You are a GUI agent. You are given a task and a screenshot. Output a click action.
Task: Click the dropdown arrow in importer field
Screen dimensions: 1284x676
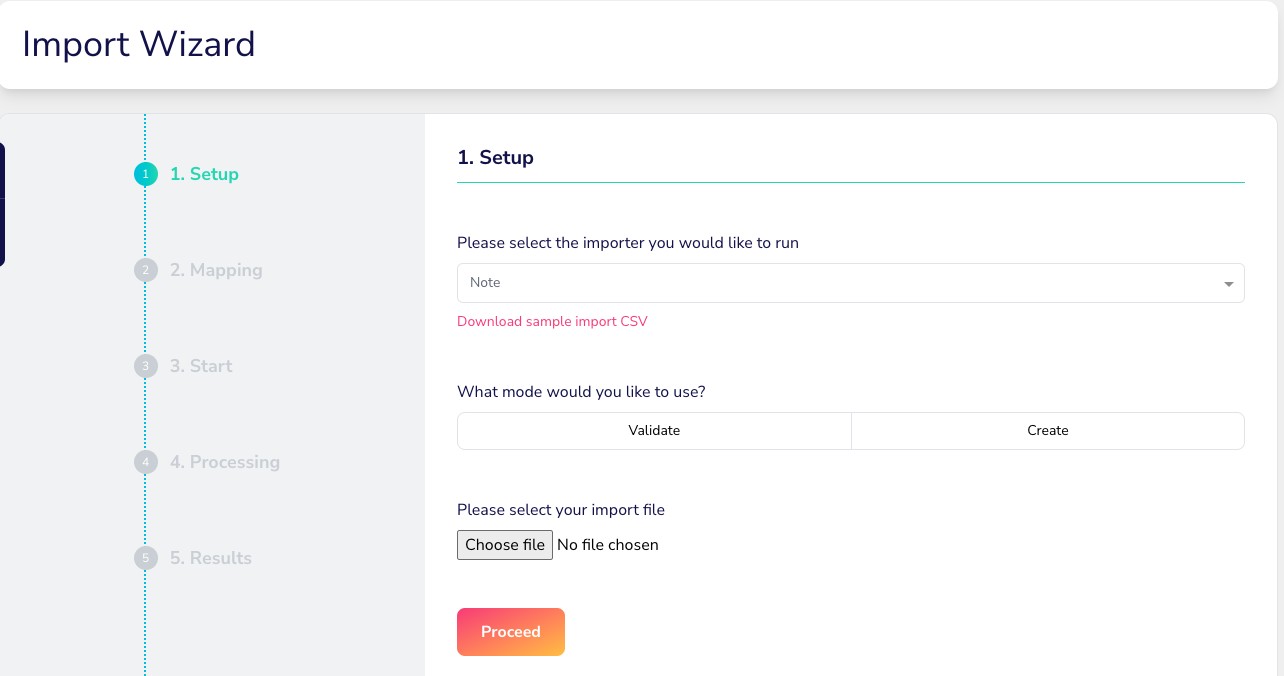point(1228,284)
